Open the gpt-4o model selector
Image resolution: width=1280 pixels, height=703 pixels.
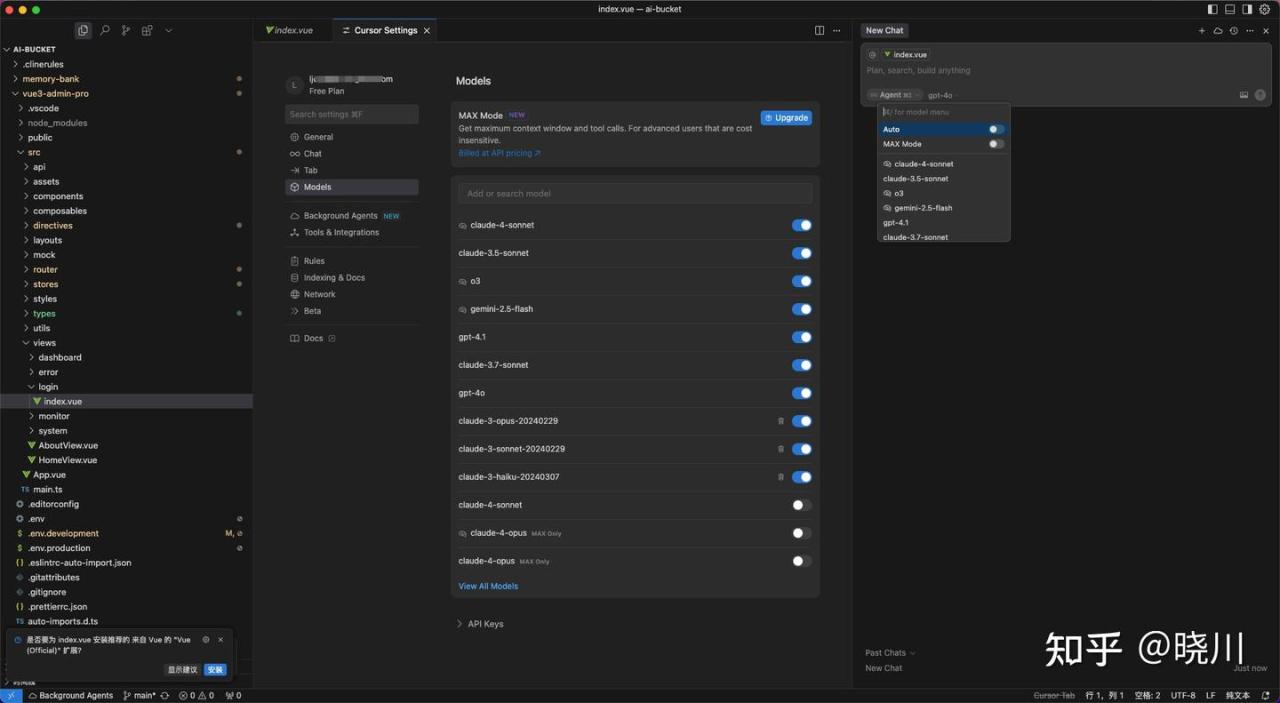click(941, 95)
